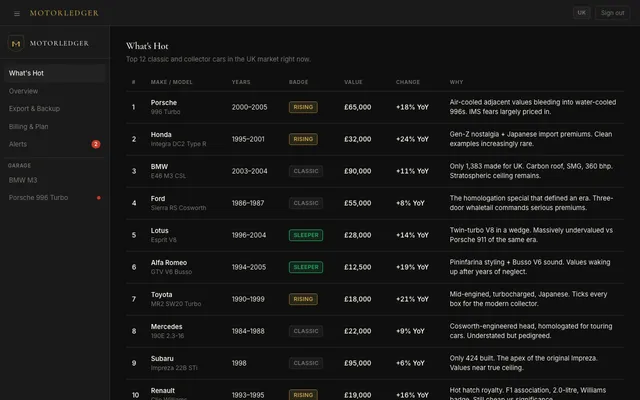
Task: Click the Lotus make name
Action: click(x=160, y=231)
